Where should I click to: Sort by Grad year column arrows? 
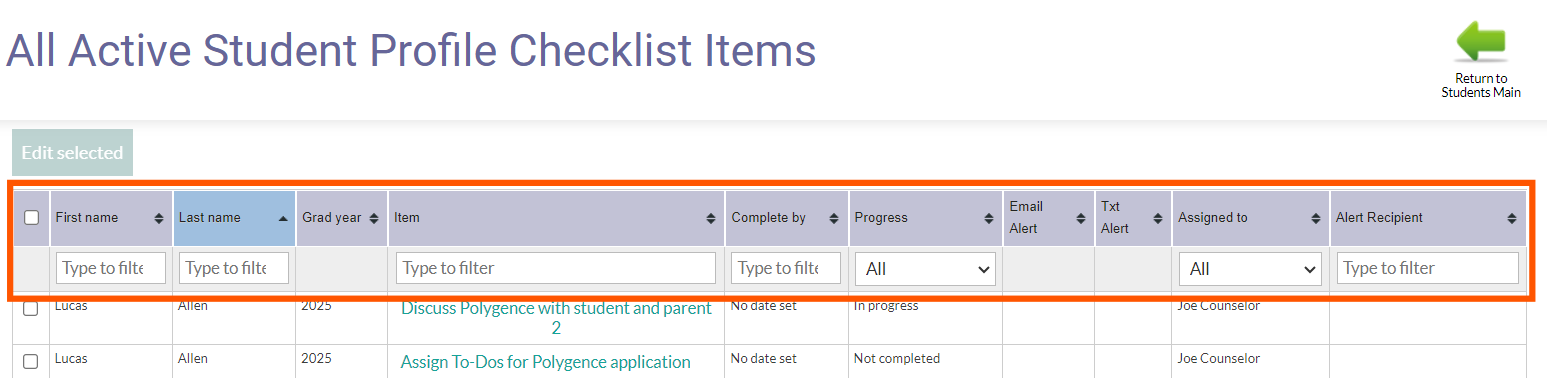(x=374, y=218)
